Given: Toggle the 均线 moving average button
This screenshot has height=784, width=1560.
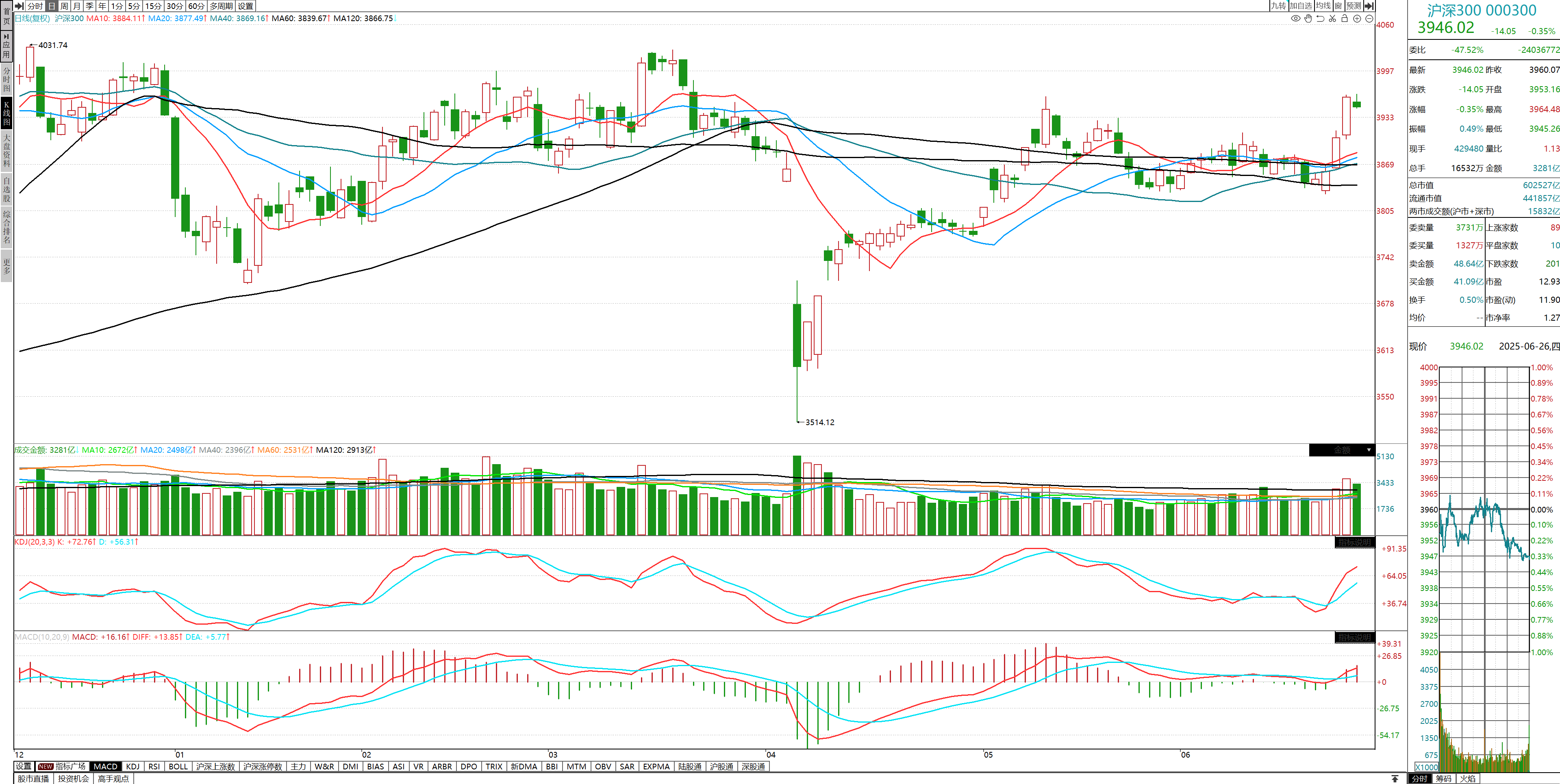Looking at the screenshot, I should 1323,6.
